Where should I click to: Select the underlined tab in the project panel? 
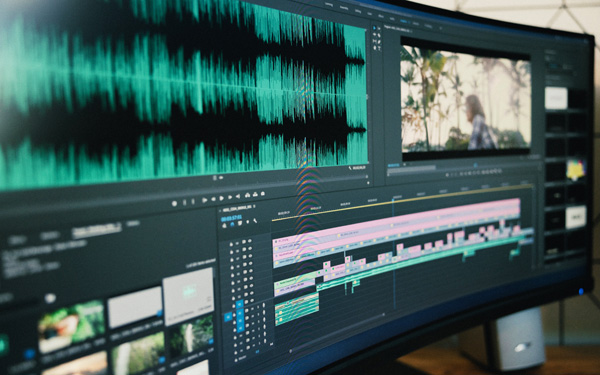click(x=97, y=229)
